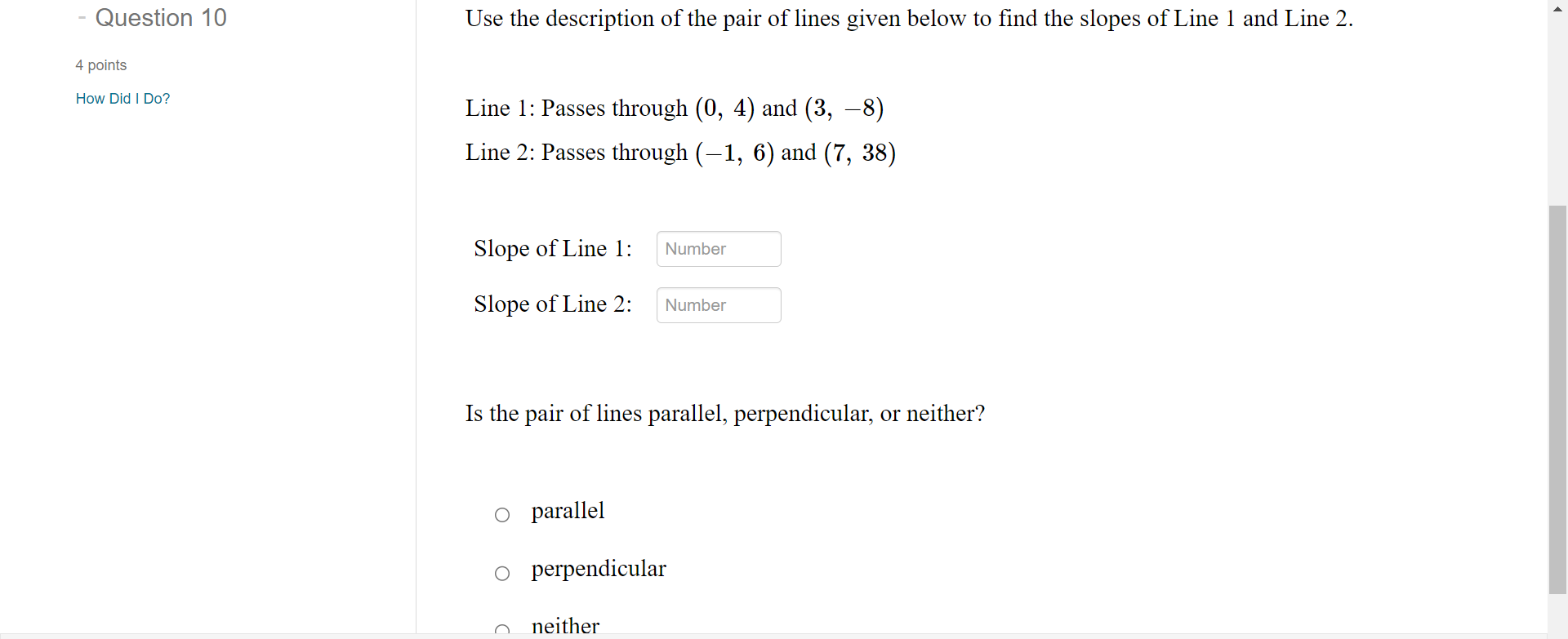
Task: Click the "4 points" label
Action: [100, 64]
